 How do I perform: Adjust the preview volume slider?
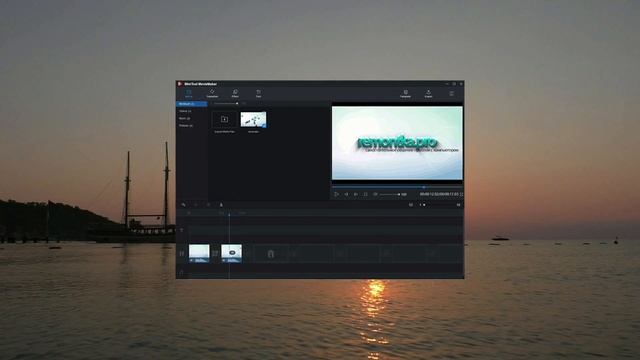click(390, 194)
